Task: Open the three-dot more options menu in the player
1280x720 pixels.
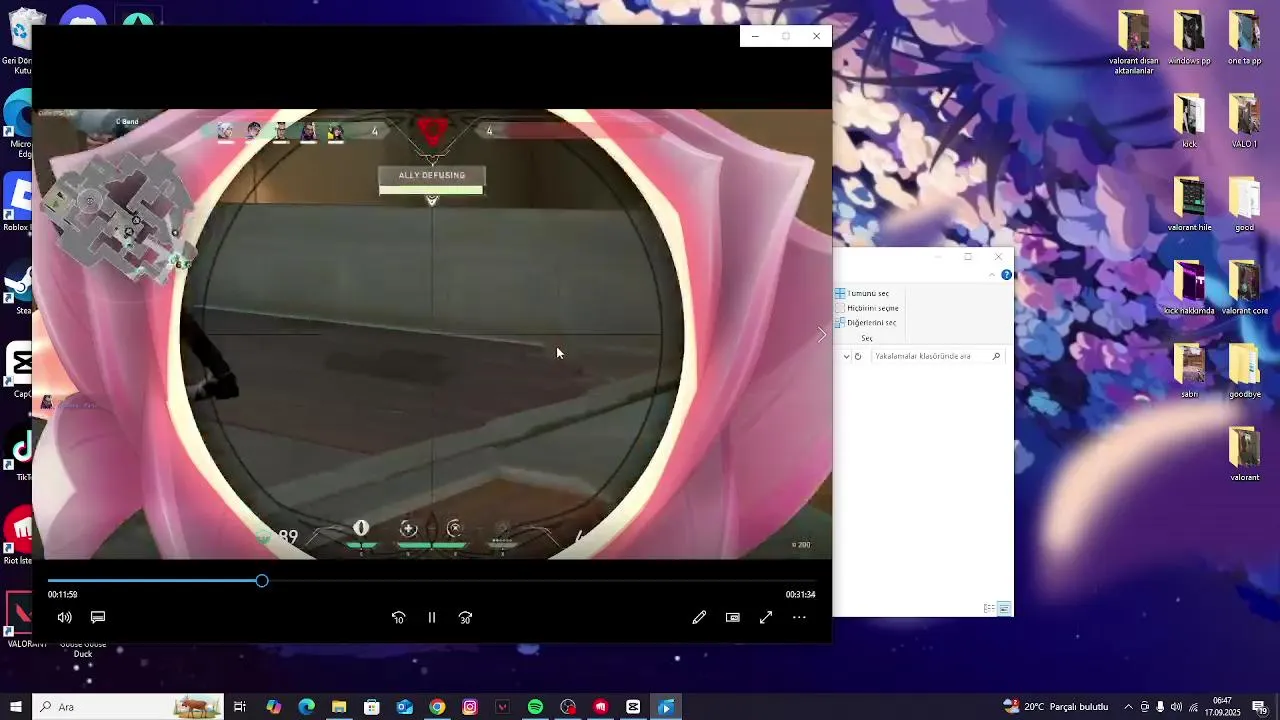Action: (799, 618)
